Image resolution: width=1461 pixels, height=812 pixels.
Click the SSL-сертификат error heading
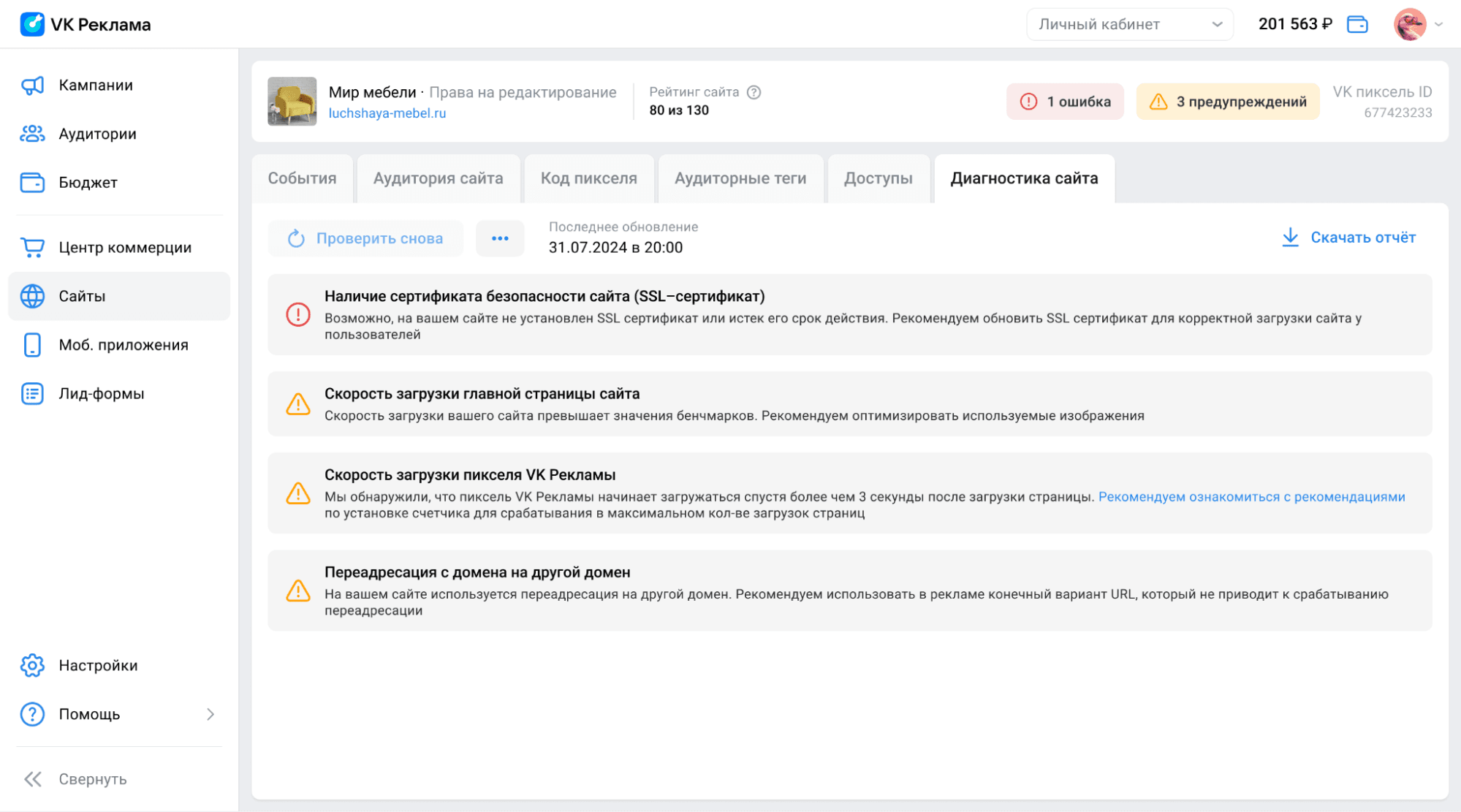pos(544,296)
